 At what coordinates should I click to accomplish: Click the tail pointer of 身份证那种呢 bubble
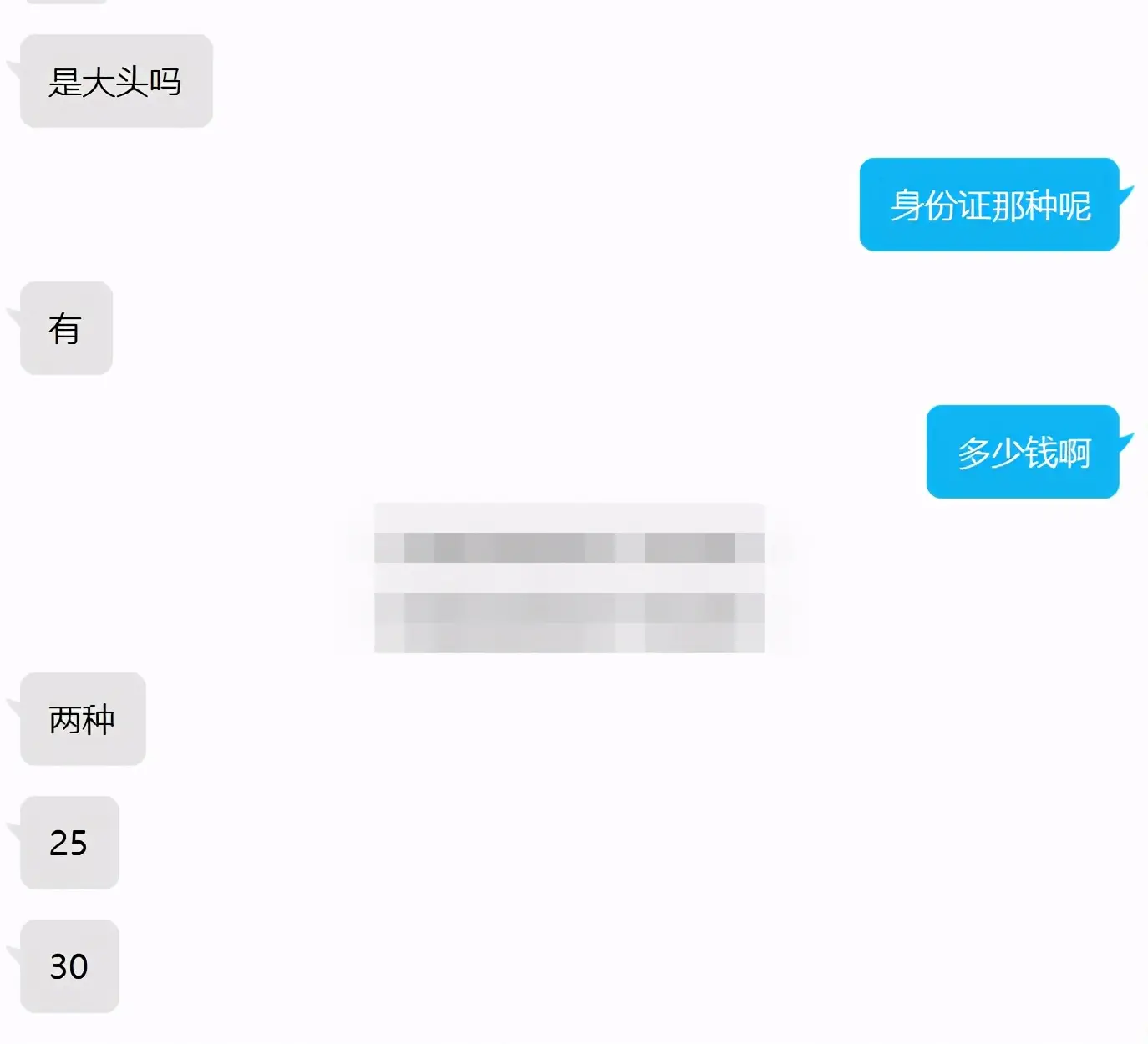[1126, 195]
